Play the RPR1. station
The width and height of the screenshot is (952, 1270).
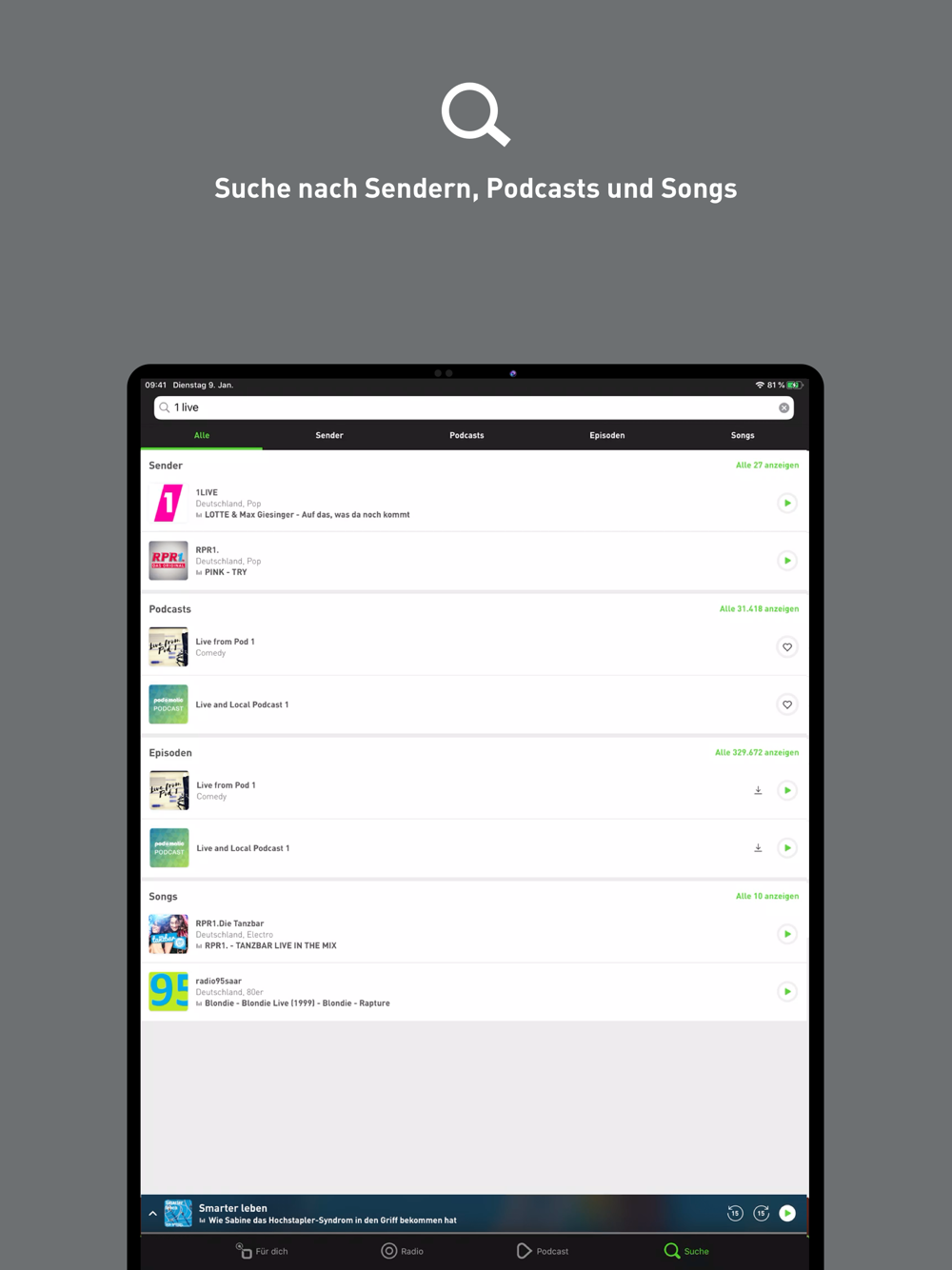(x=787, y=561)
